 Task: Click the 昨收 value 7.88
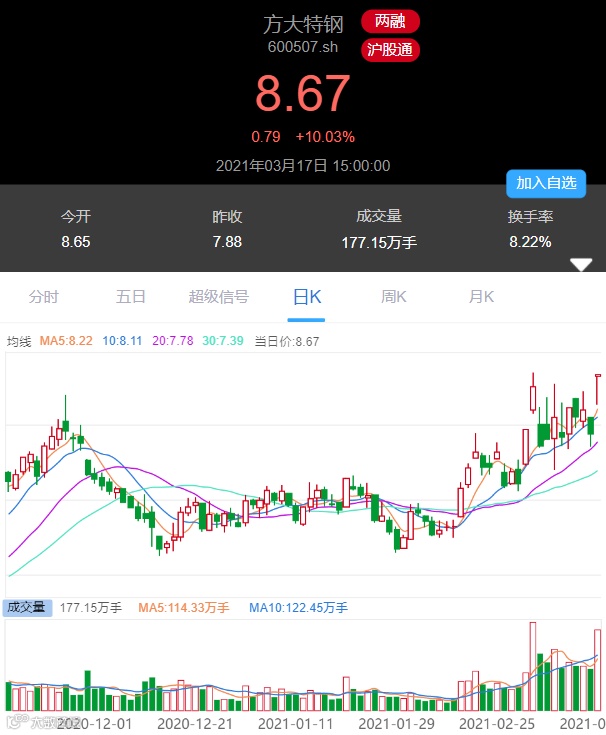[227, 242]
